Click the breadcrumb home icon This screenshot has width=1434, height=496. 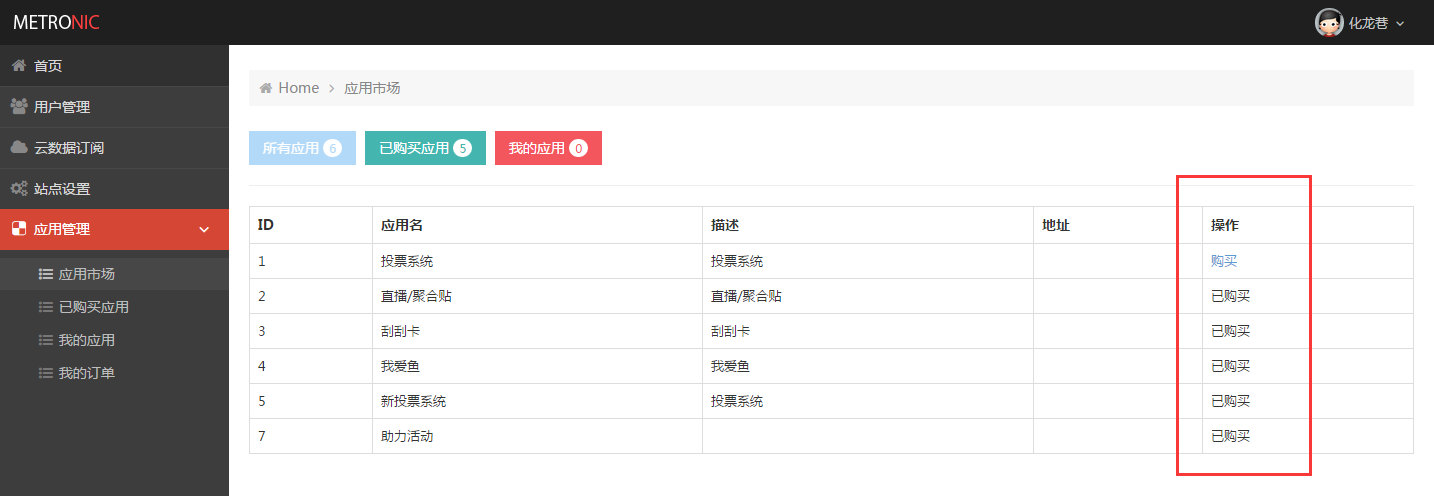pos(266,88)
